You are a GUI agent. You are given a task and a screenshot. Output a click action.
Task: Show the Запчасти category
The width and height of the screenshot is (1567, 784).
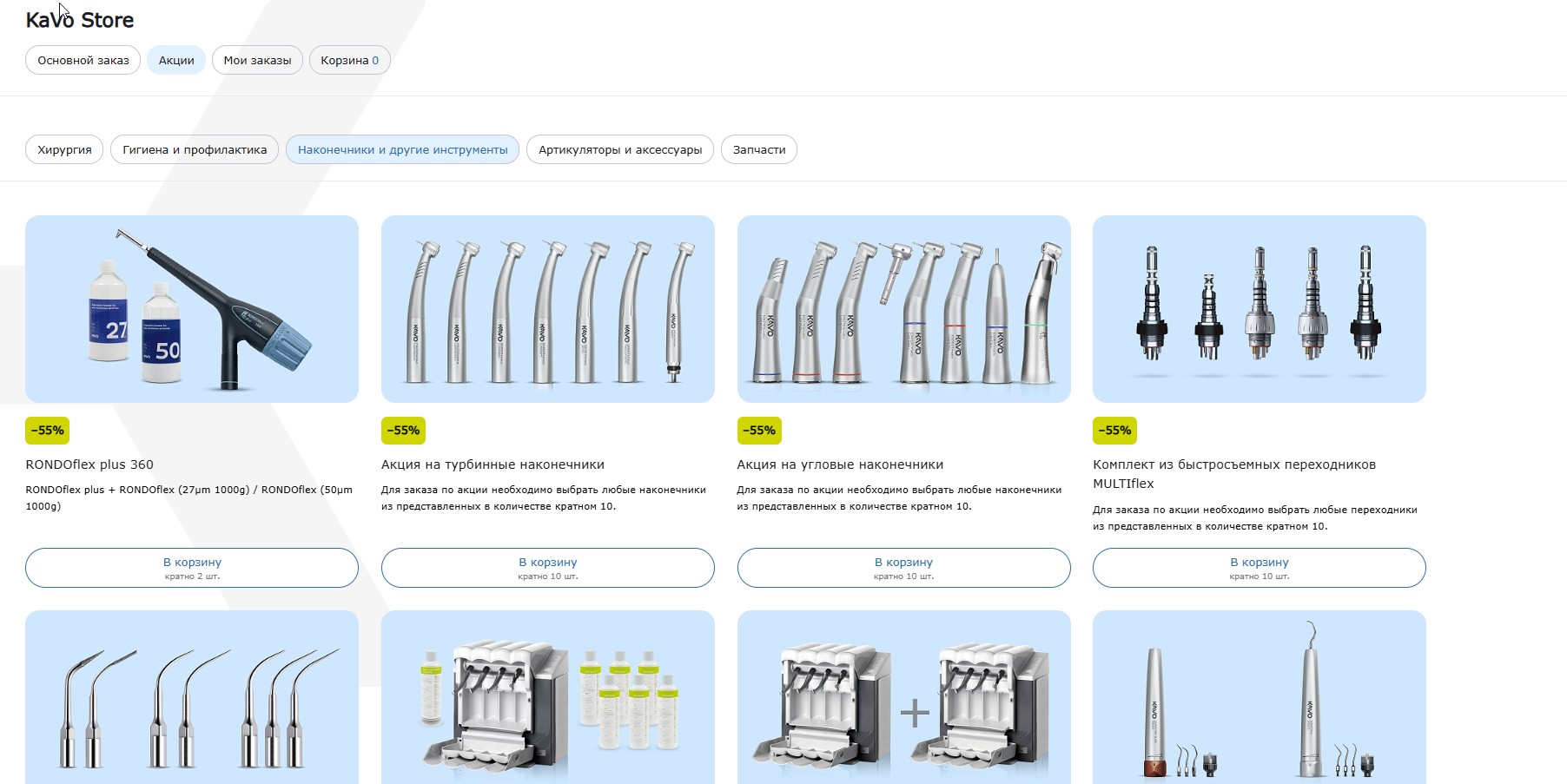759,149
